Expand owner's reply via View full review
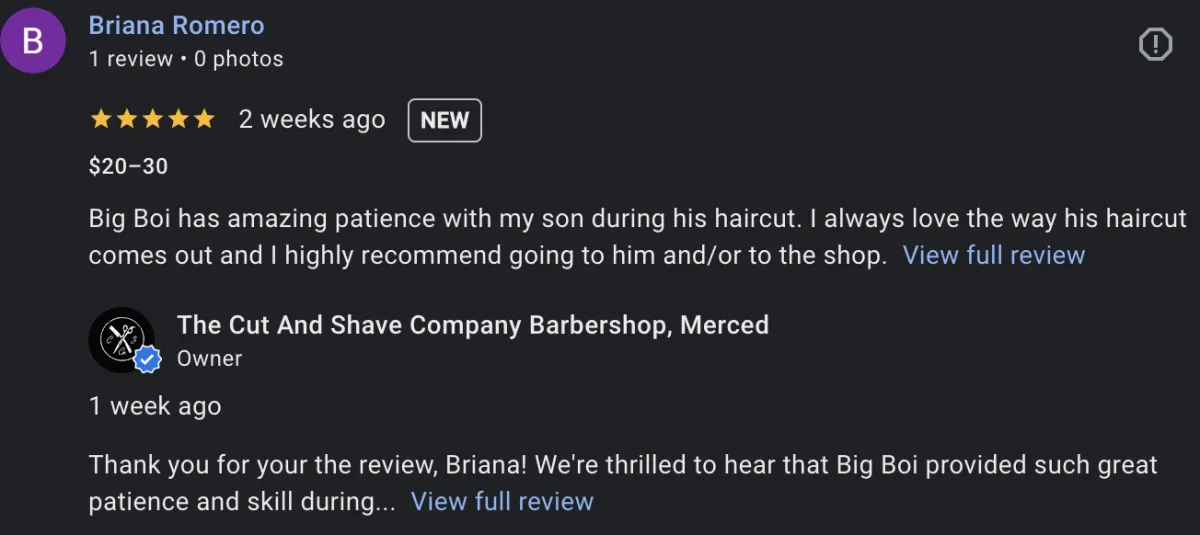 point(502,501)
